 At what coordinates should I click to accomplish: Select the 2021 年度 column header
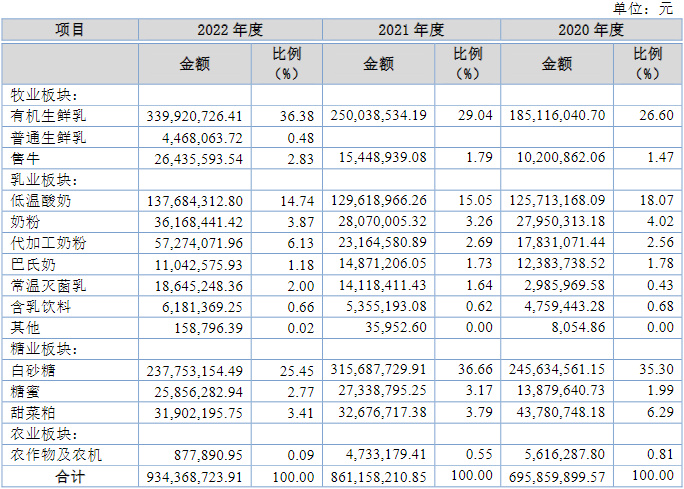tap(411, 30)
